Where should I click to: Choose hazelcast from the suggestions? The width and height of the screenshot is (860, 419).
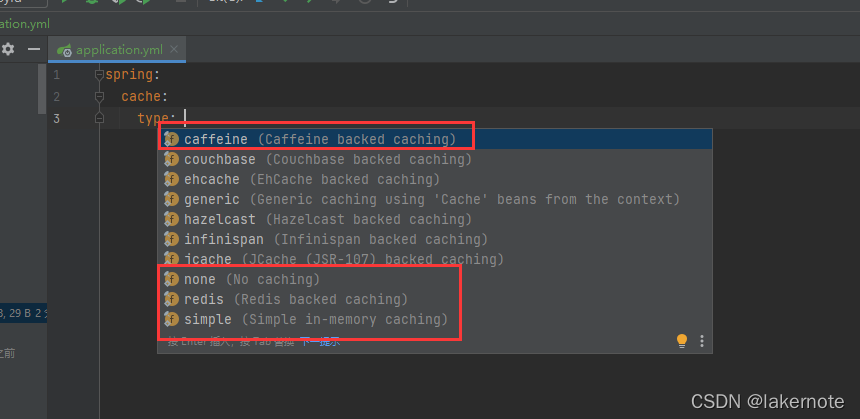tap(435, 219)
